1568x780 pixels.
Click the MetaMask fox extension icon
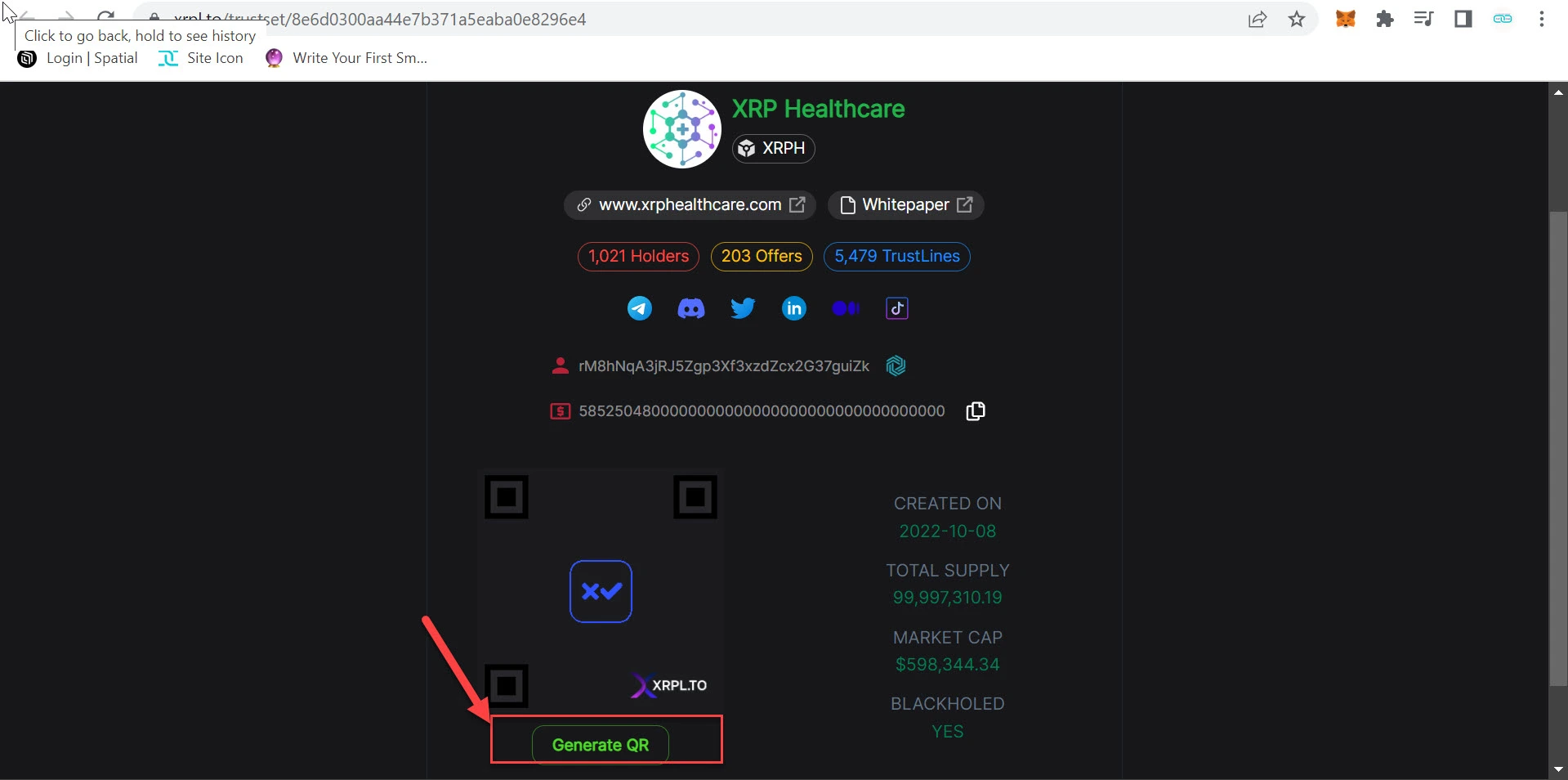pos(1346,19)
